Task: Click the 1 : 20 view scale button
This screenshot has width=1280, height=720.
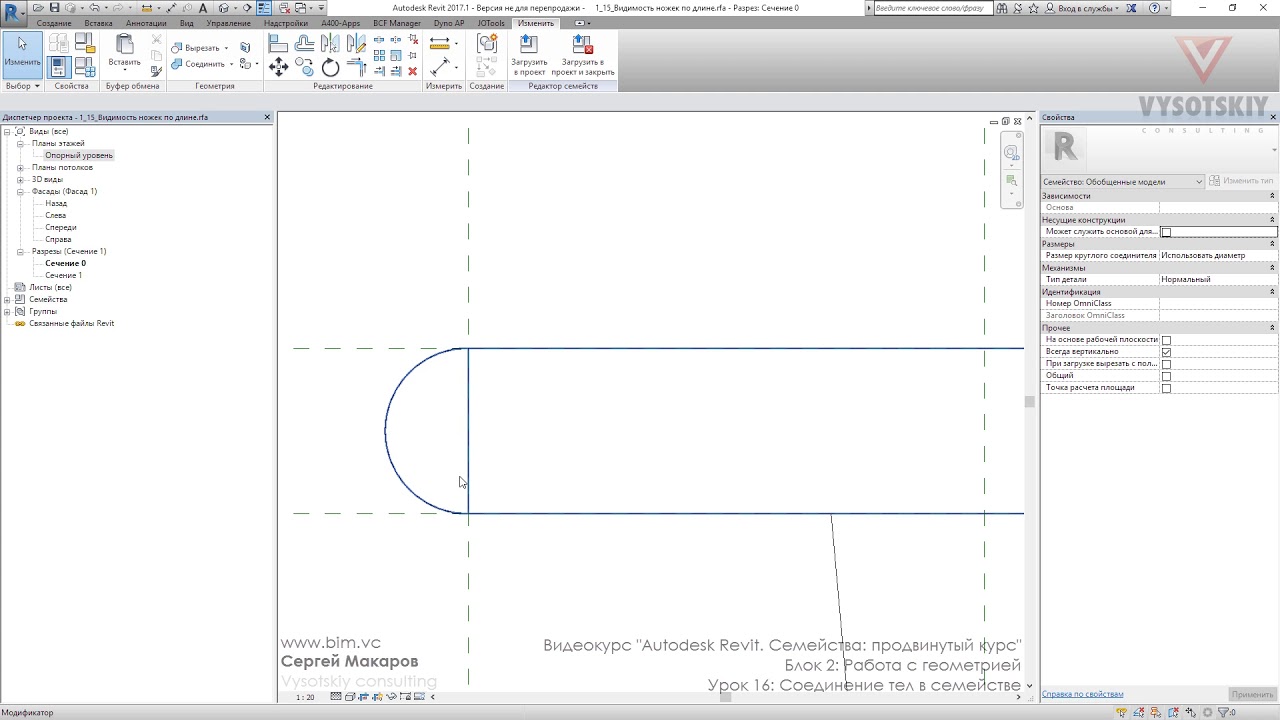Action: click(305, 697)
